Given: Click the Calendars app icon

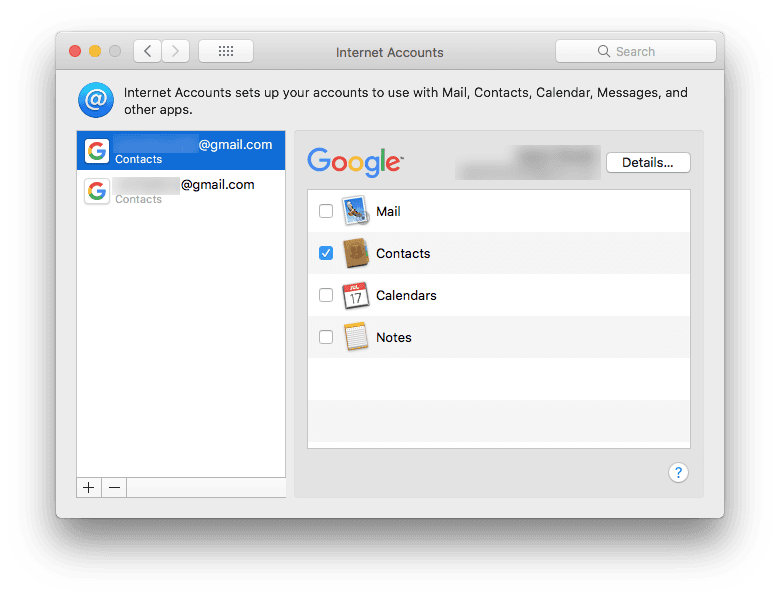Looking at the screenshot, I should 355,295.
